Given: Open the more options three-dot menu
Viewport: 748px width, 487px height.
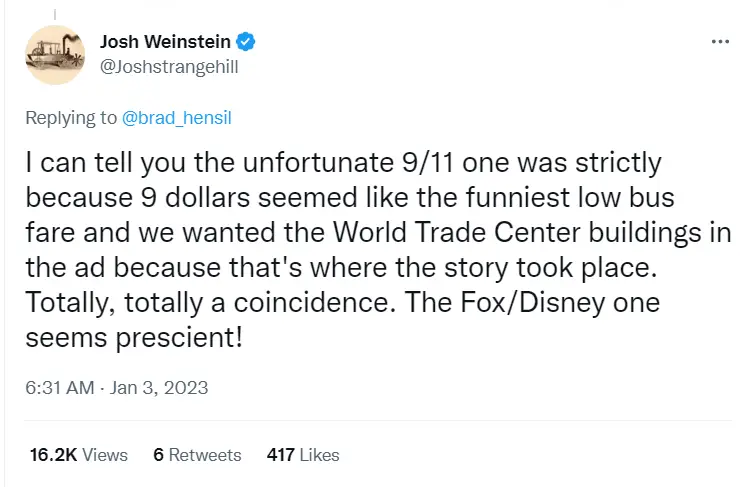Looking at the screenshot, I should point(720,42).
